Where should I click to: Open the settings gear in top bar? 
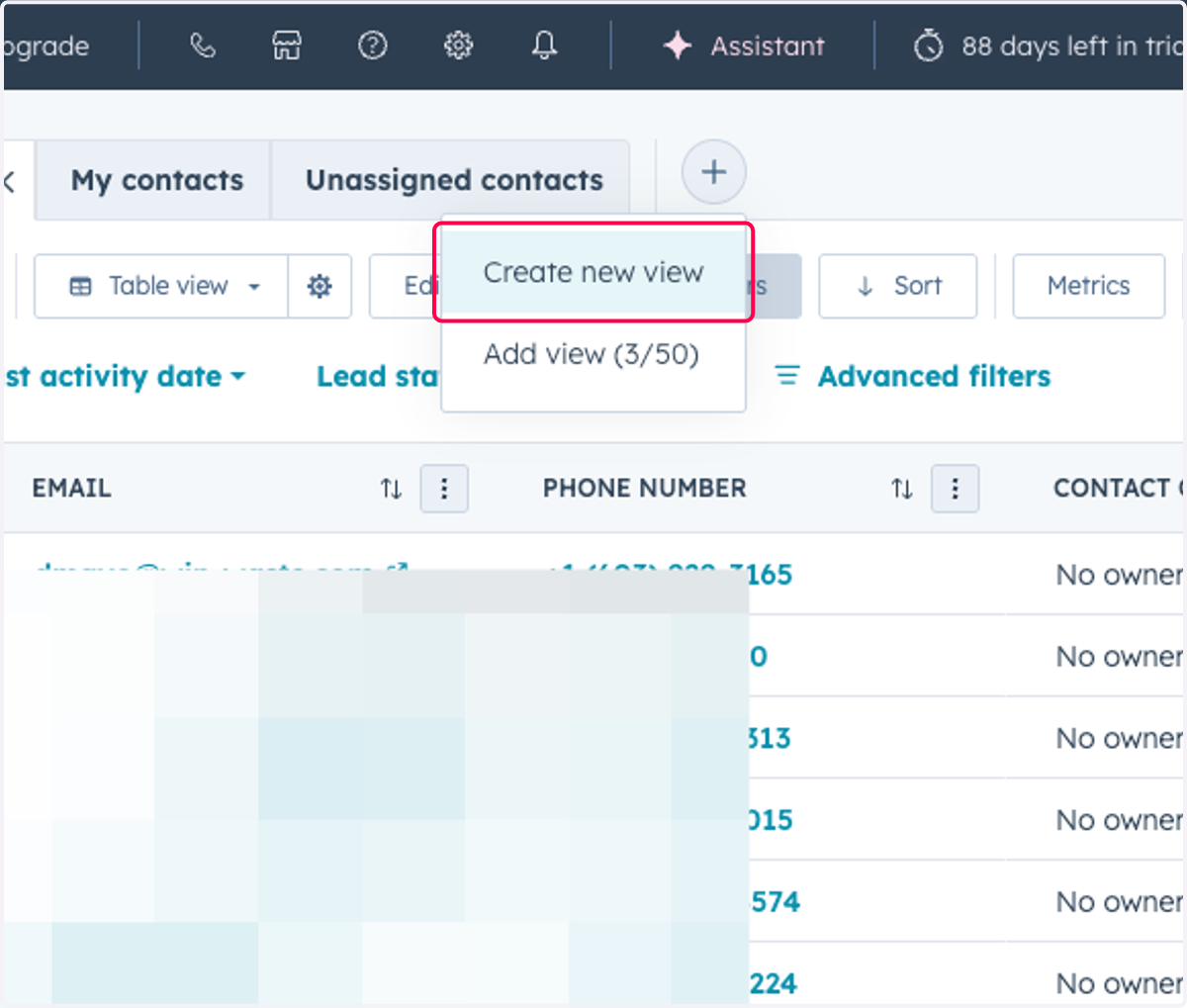[x=458, y=46]
